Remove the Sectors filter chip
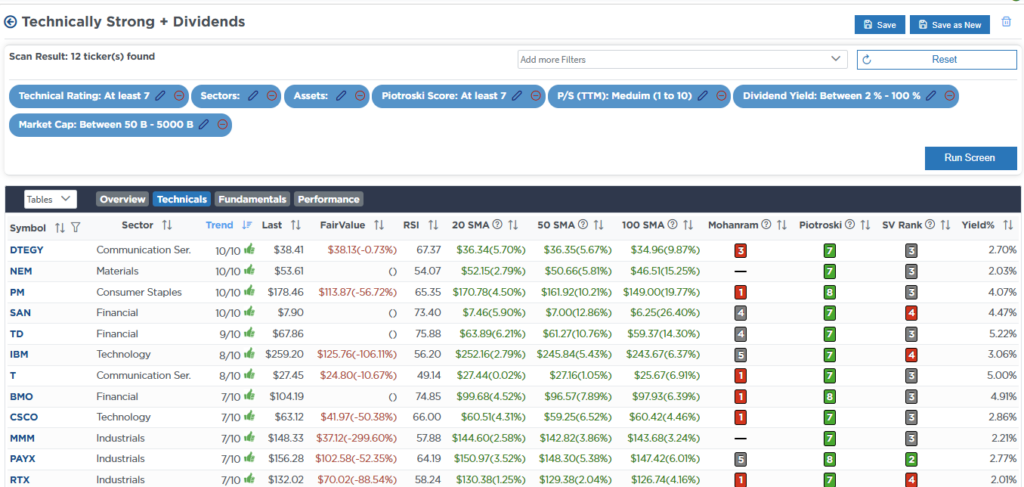The width and height of the screenshot is (1024, 487). [x=271, y=96]
